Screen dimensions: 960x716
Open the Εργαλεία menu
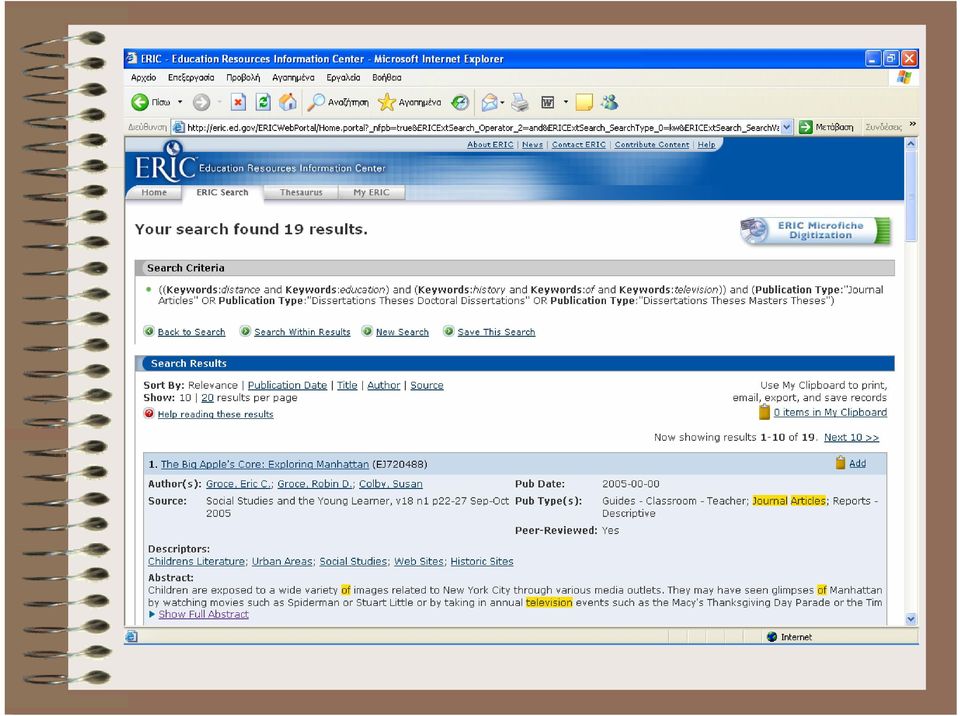(x=343, y=78)
